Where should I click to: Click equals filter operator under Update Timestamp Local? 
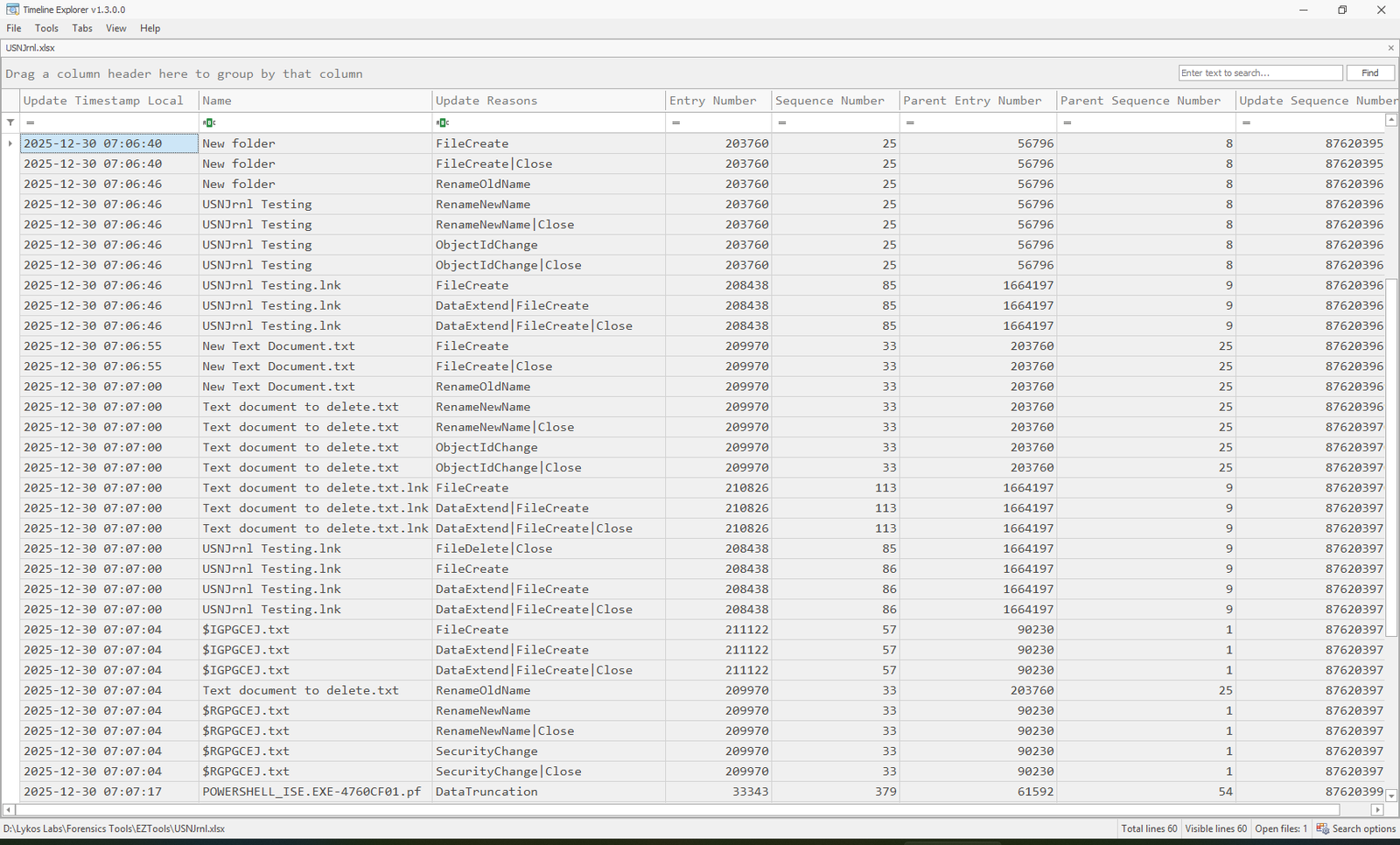tap(31, 122)
